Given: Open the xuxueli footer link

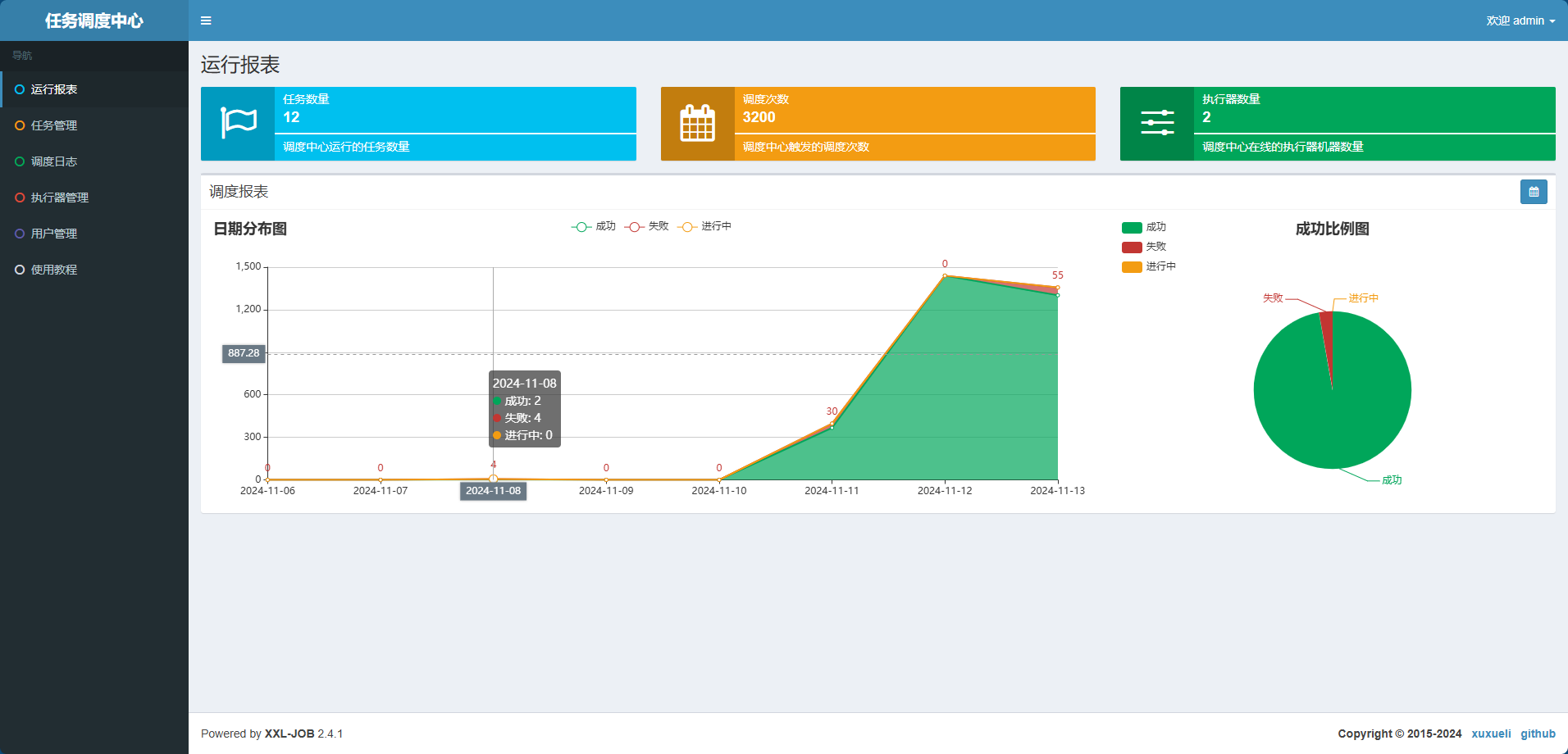Looking at the screenshot, I should 1490,734.
